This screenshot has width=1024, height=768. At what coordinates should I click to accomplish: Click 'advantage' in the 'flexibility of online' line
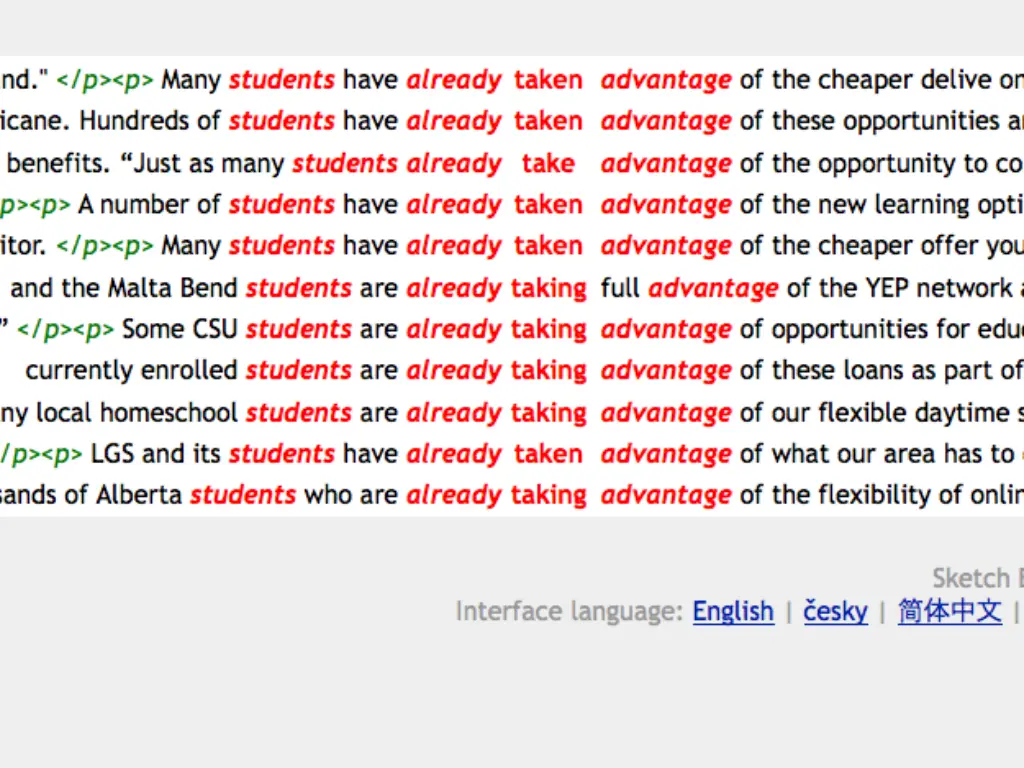click(666, 495)
